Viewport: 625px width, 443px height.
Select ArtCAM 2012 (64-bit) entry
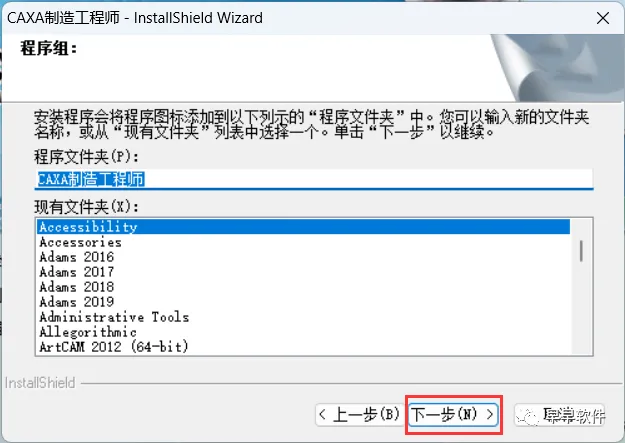pos(304,347)
